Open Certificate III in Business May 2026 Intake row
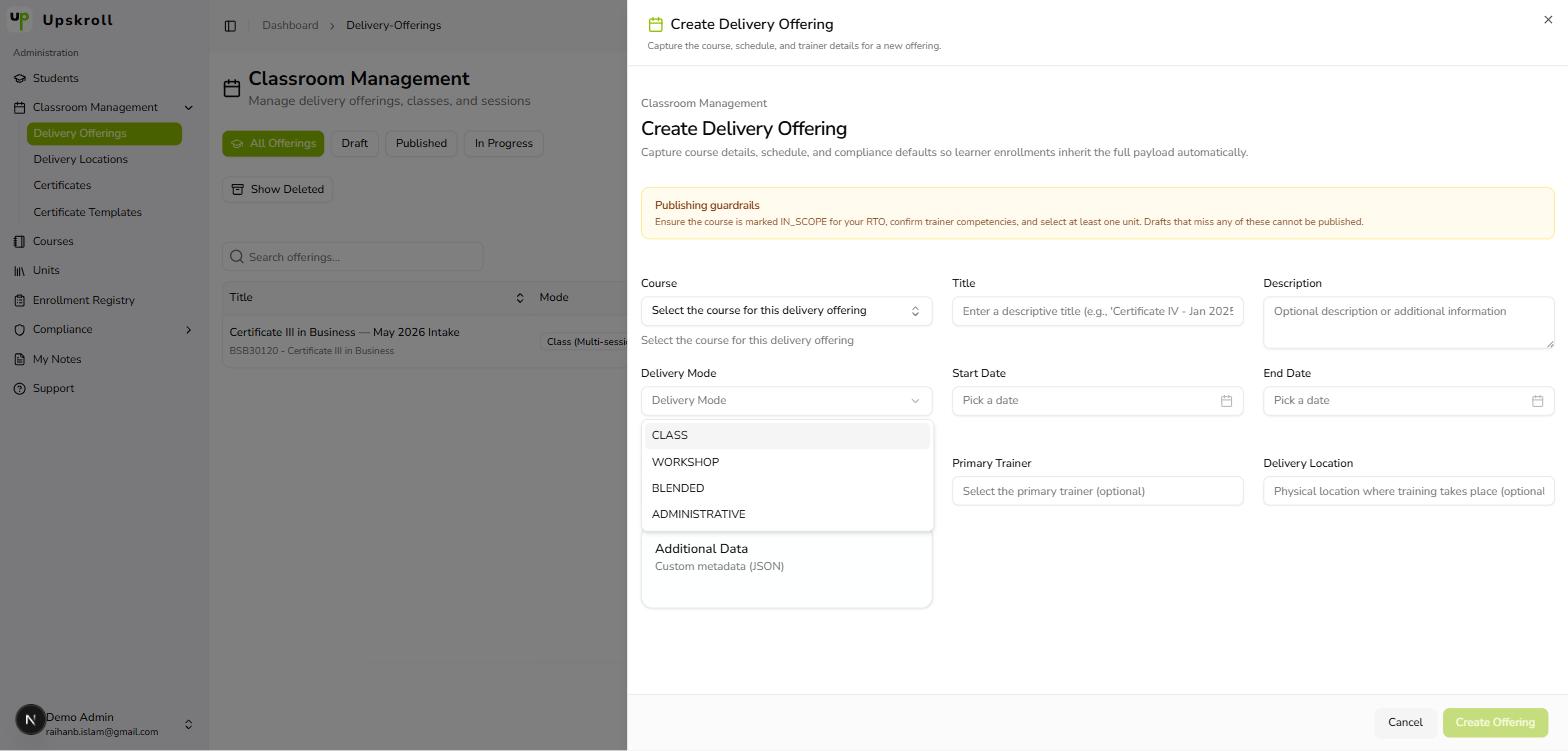This screenshot has height=751, width=1568. click(x=425, y=341)
